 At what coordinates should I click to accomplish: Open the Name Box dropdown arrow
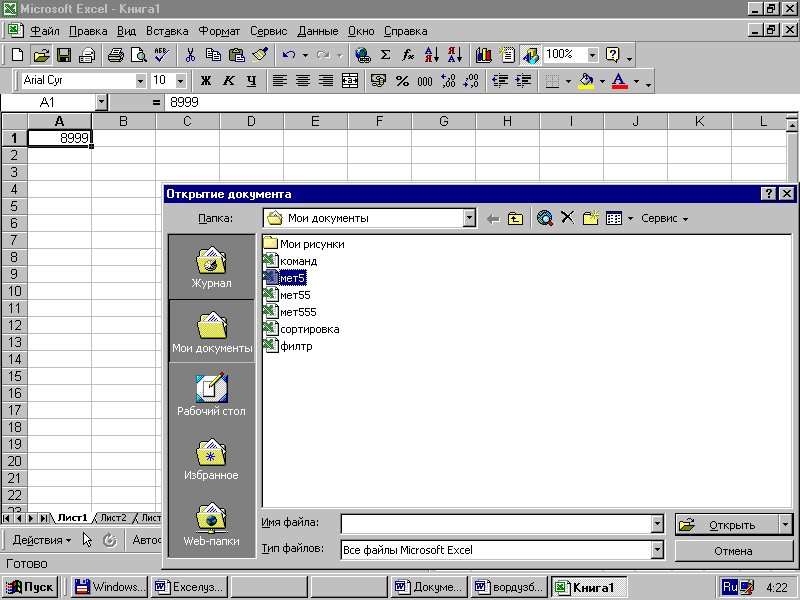101,103
